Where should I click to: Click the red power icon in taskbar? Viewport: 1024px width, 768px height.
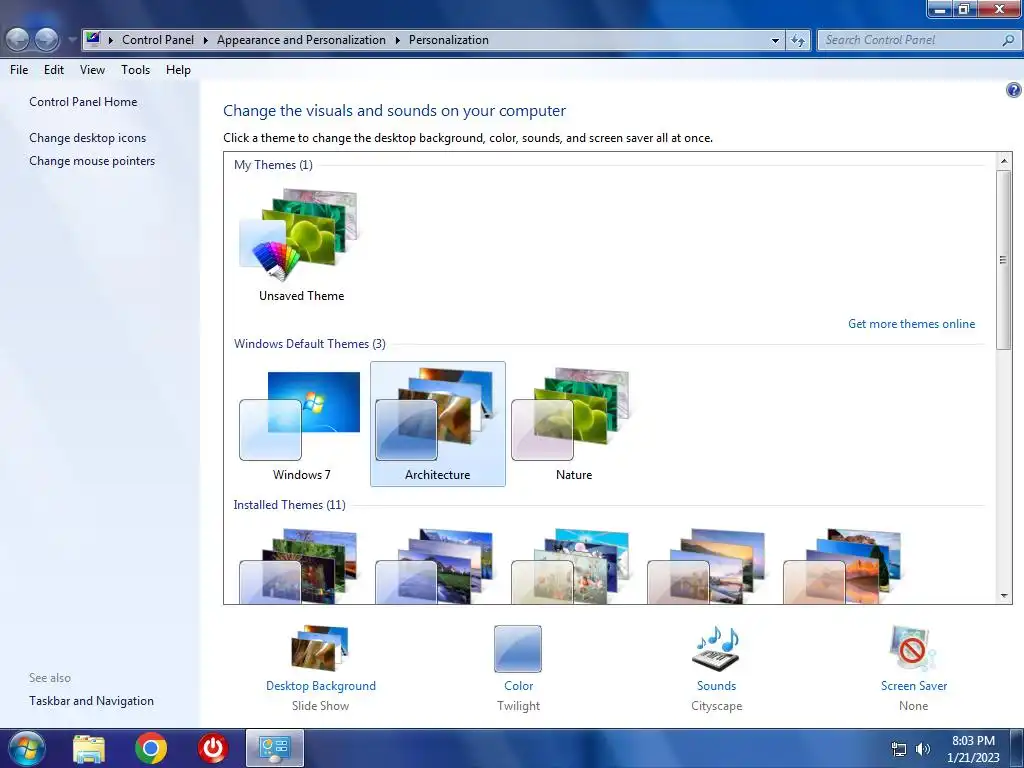tap(213, 748)
